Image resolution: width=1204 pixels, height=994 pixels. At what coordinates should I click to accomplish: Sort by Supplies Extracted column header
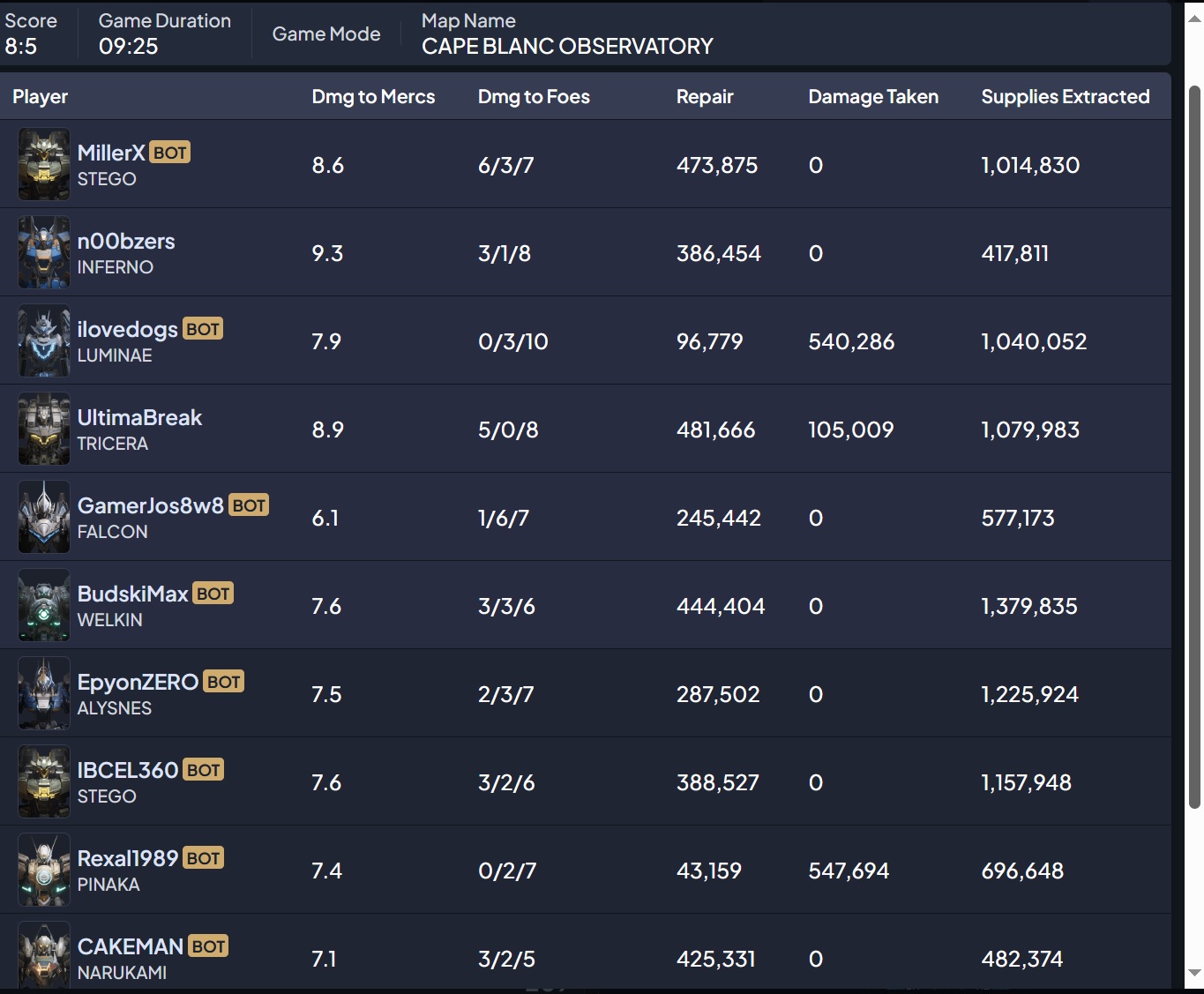point(1066,97)
